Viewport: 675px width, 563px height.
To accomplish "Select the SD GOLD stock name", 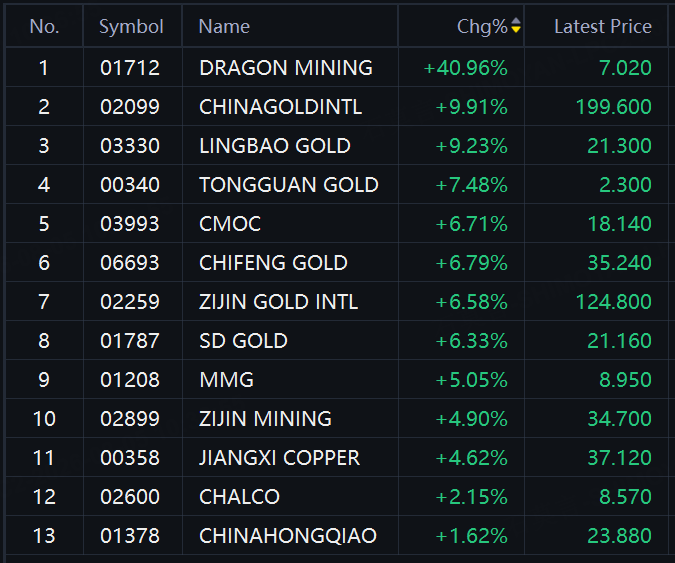I will coord(243,341).
